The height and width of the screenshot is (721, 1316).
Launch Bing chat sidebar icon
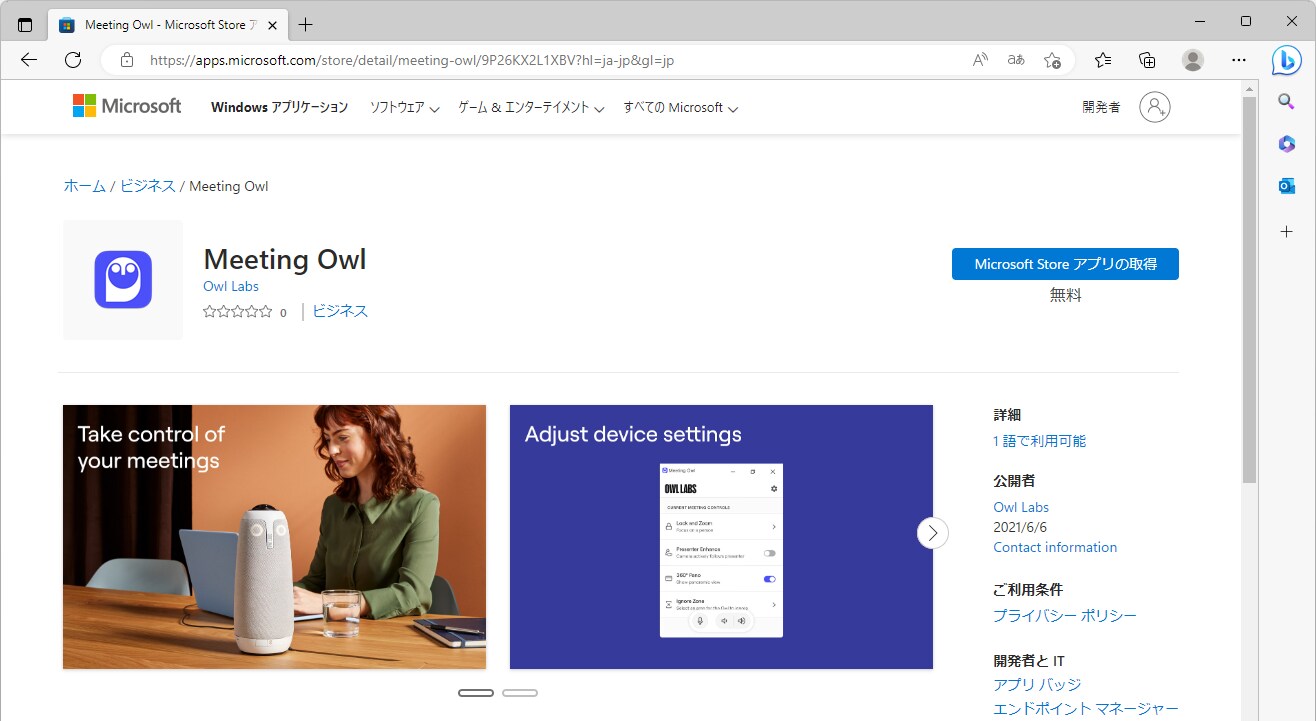pos(1286,60)
